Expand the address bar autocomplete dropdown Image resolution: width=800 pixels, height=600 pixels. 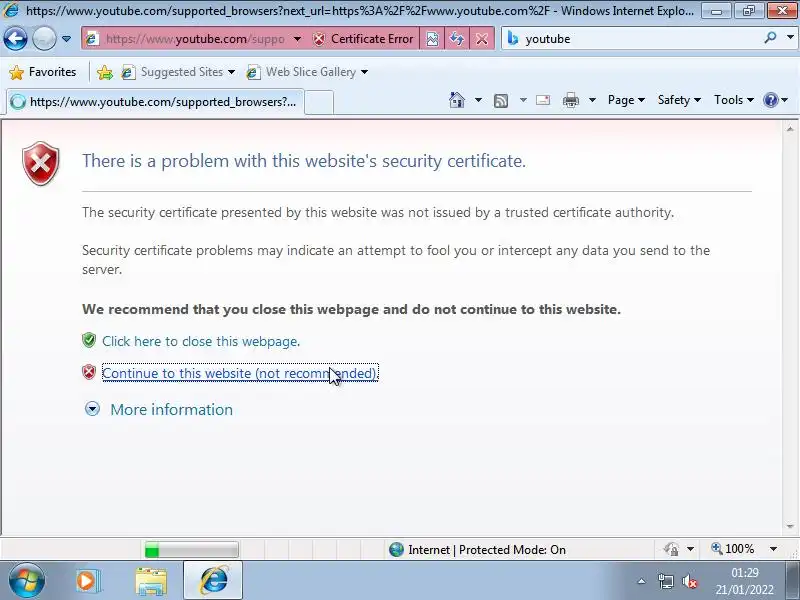297,39
